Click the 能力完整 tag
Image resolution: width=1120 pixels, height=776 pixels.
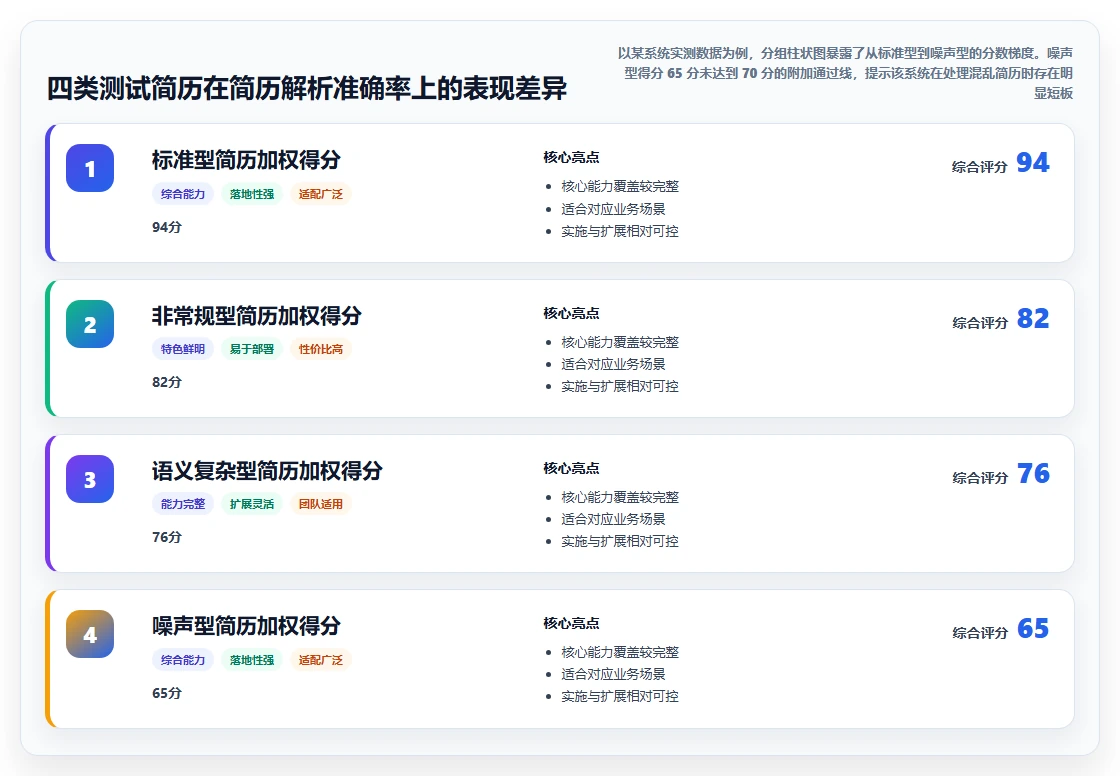coord(183,504)
